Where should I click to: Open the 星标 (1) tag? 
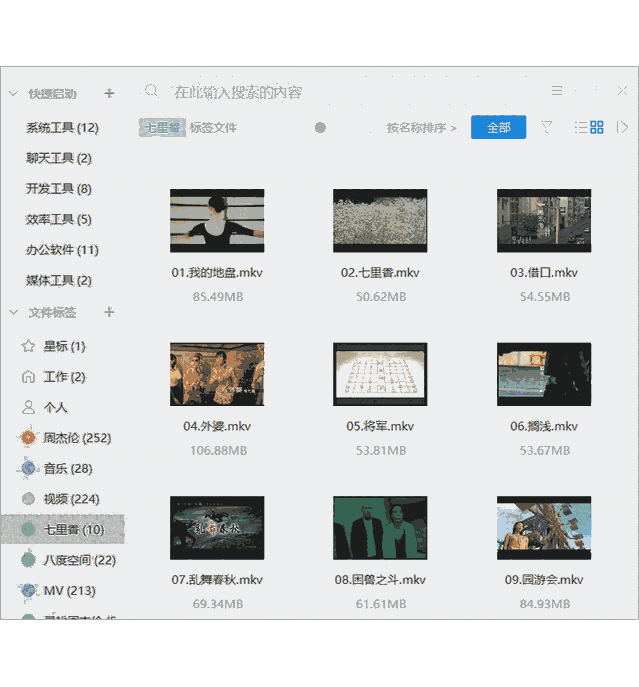tap(65, 346)
